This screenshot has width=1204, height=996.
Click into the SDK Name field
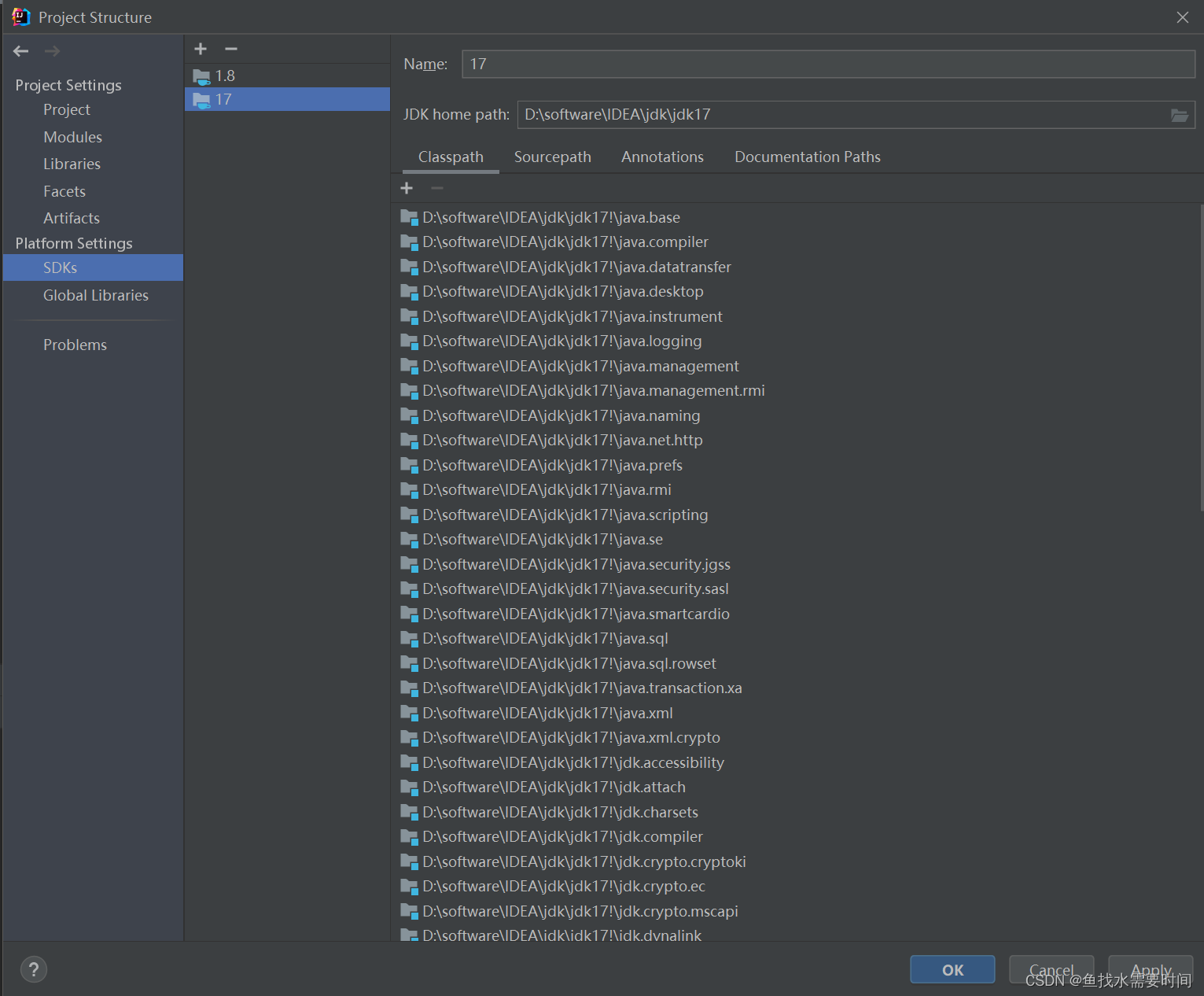(827, 64)
